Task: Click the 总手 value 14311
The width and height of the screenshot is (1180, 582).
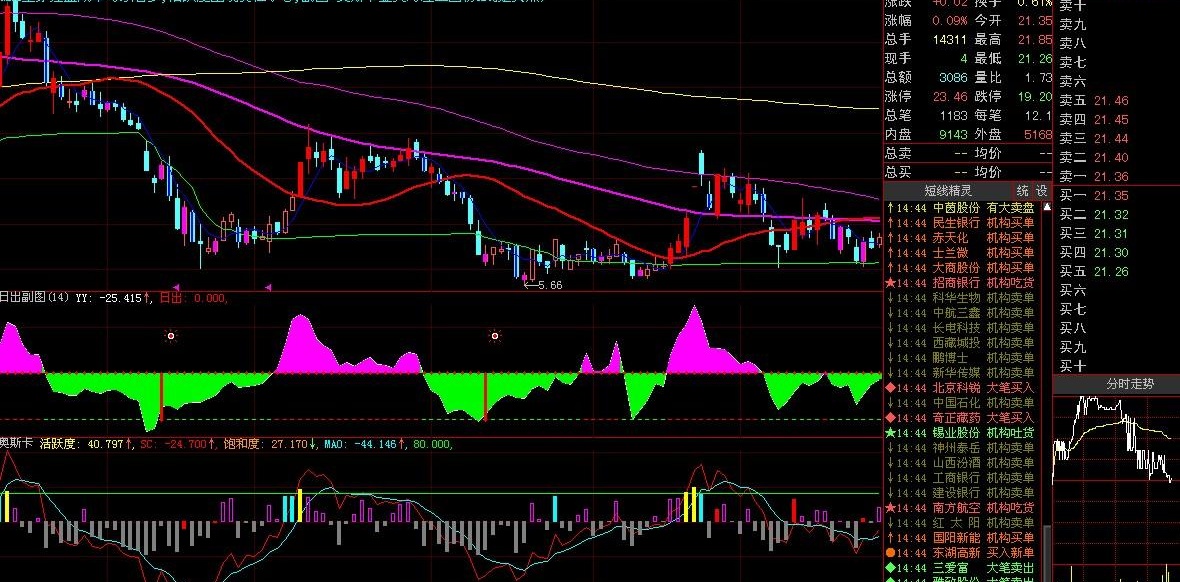Action: click(950, 39)
